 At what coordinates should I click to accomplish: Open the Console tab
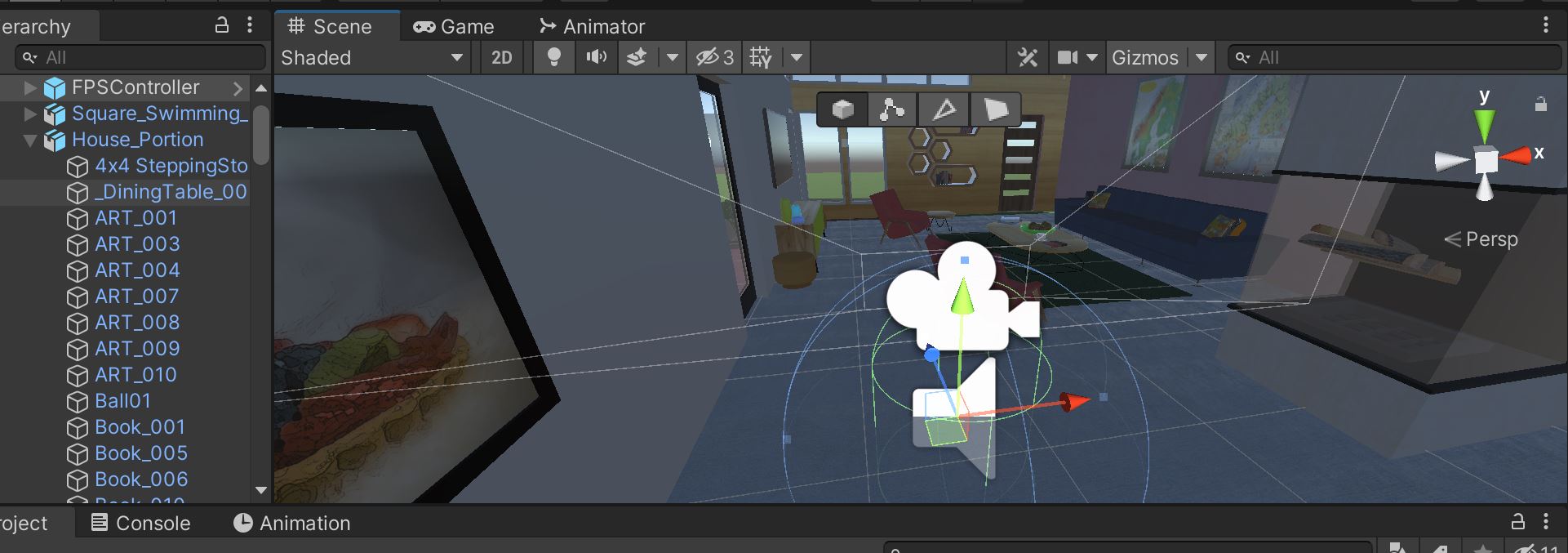[x=140, y=523]
